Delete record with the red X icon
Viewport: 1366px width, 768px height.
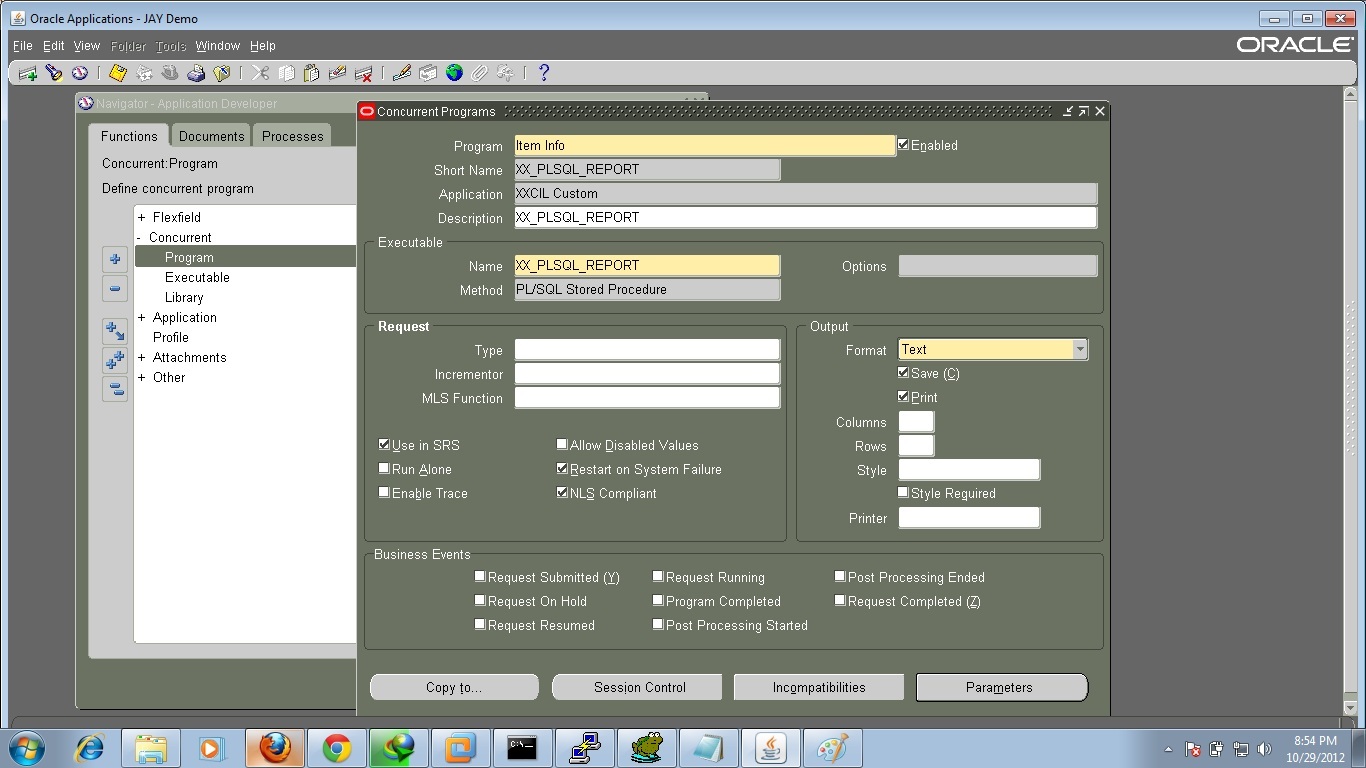pos(364,73)
